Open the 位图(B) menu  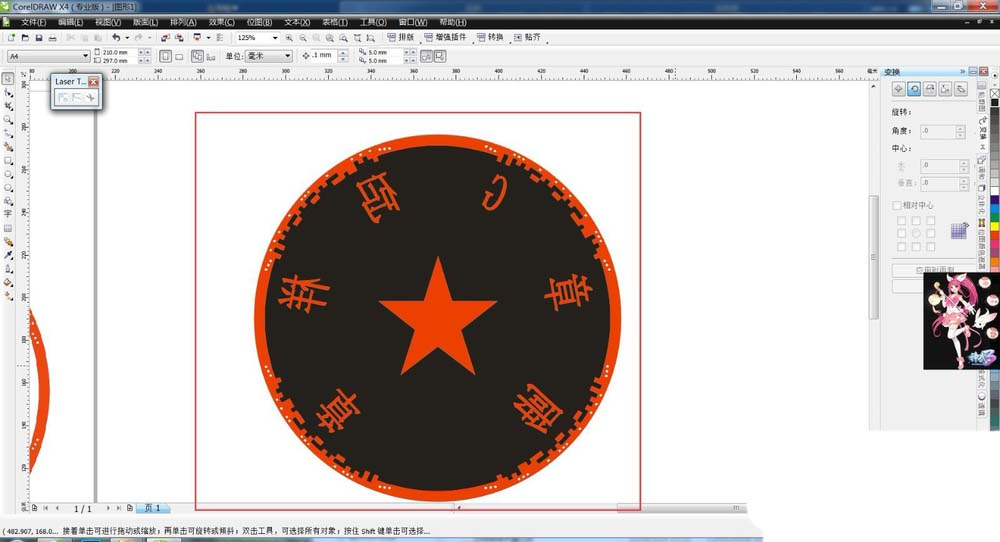[261, 22]
